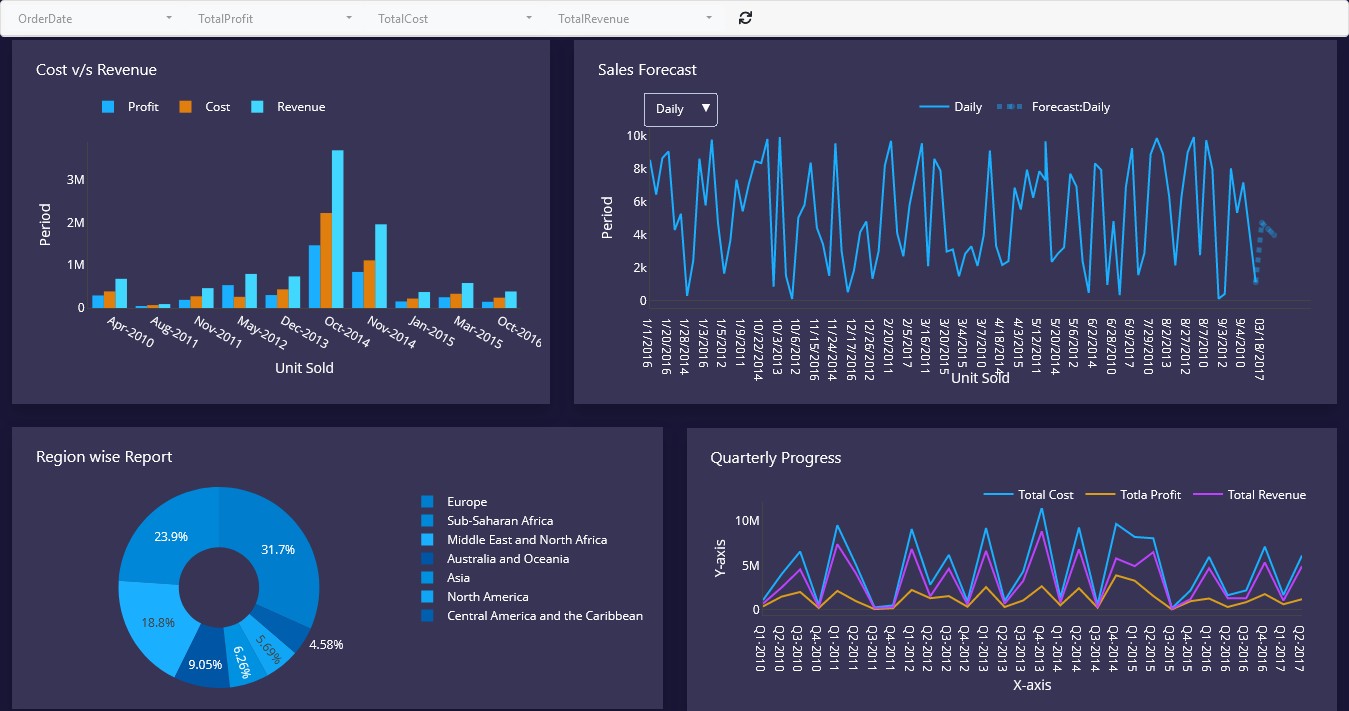Click the Period axis title in Cost v/s Revenue

click(45, 225)
